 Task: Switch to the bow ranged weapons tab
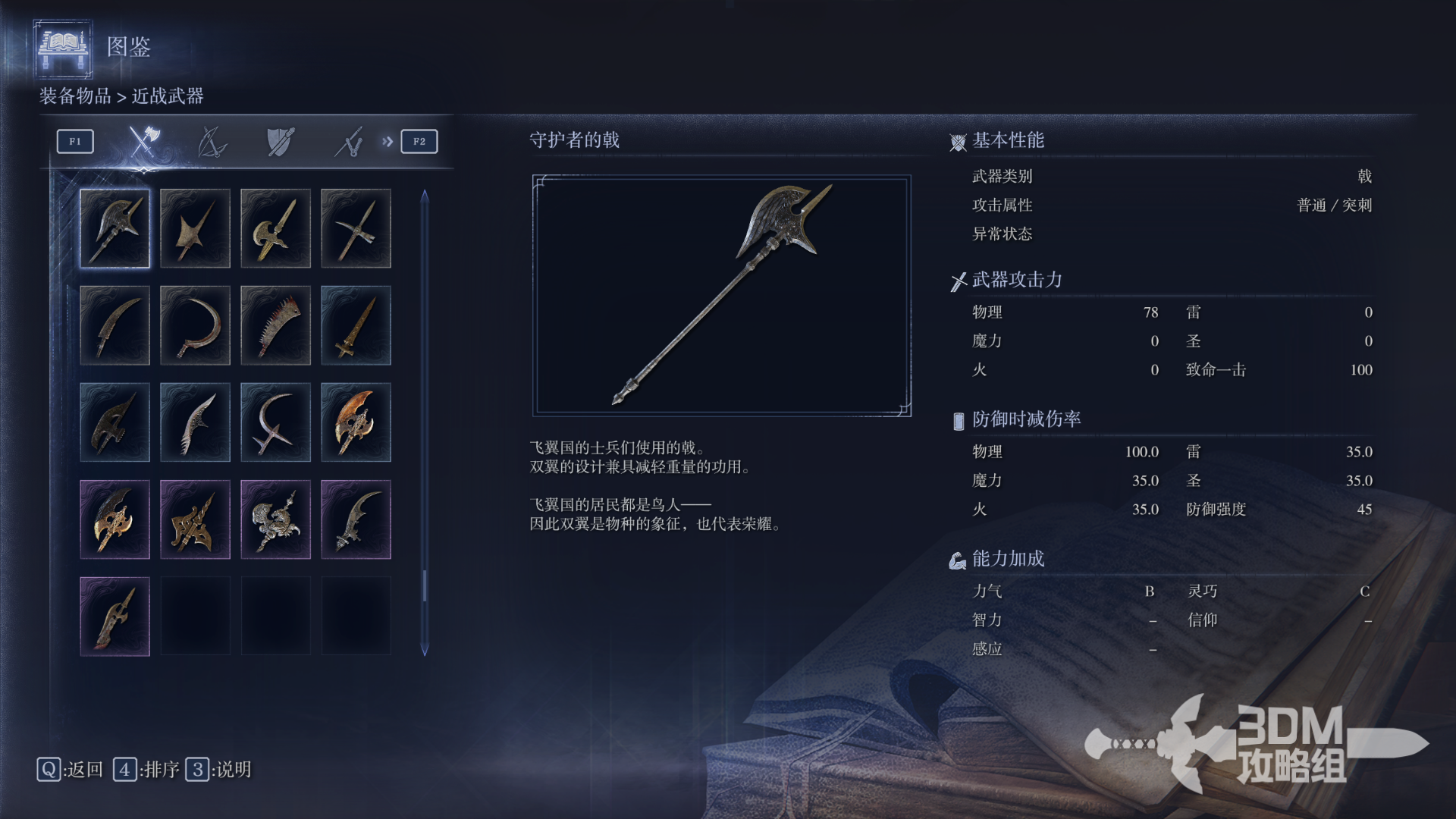pos(212,142)
